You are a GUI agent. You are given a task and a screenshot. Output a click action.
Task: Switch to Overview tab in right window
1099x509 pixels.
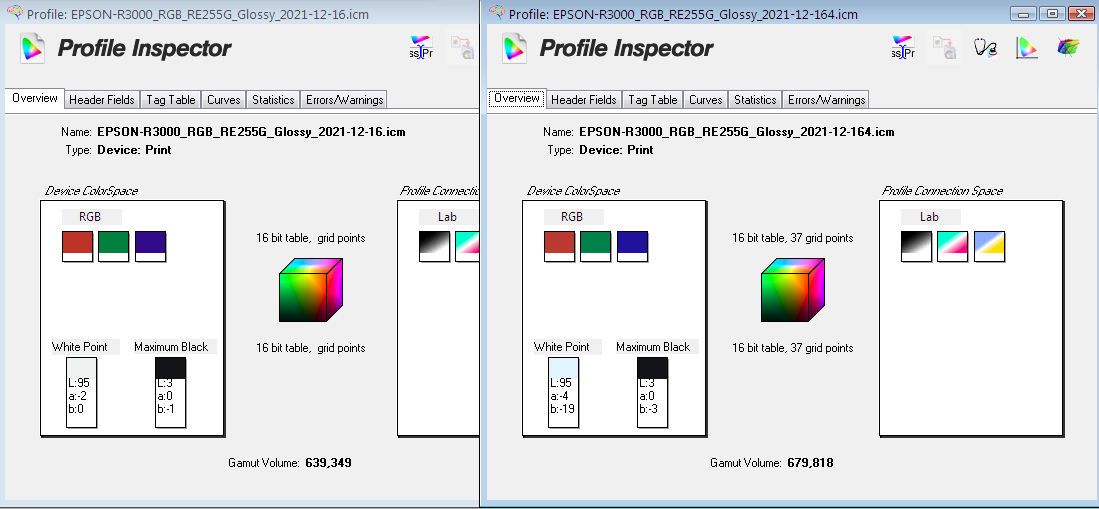(517, 98)
